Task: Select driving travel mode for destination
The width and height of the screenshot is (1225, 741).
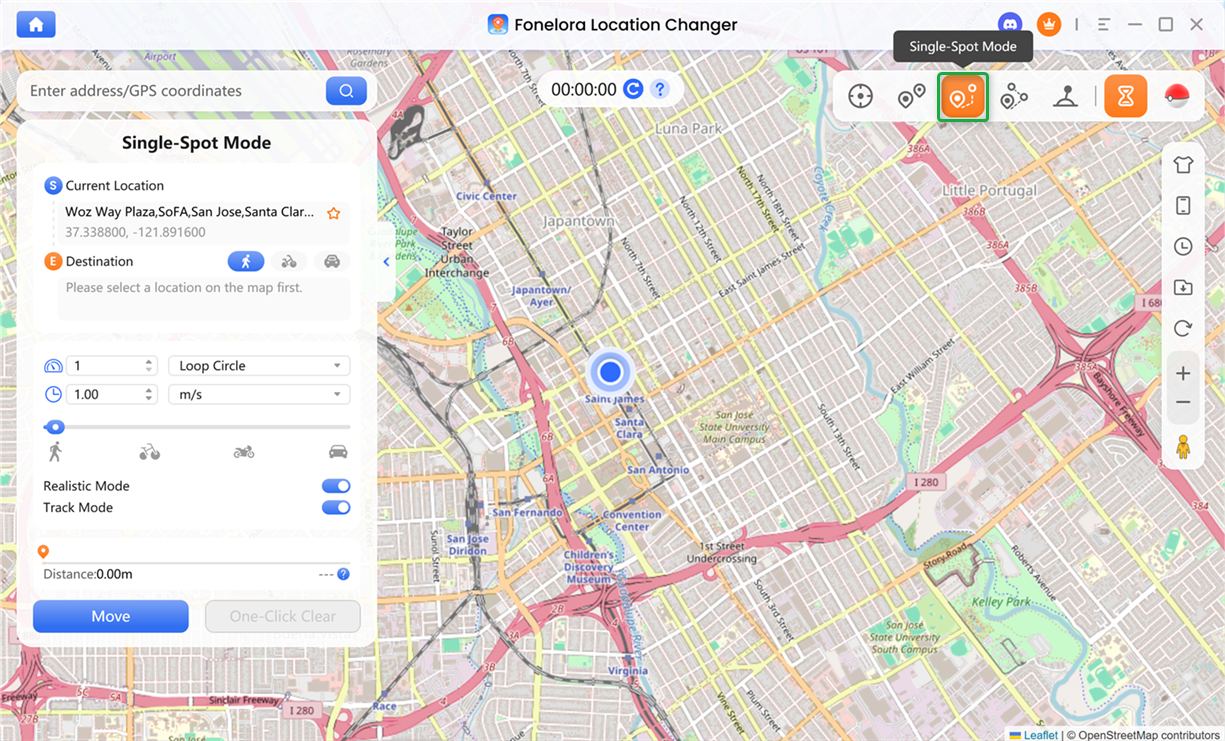Action: point(332,261)
